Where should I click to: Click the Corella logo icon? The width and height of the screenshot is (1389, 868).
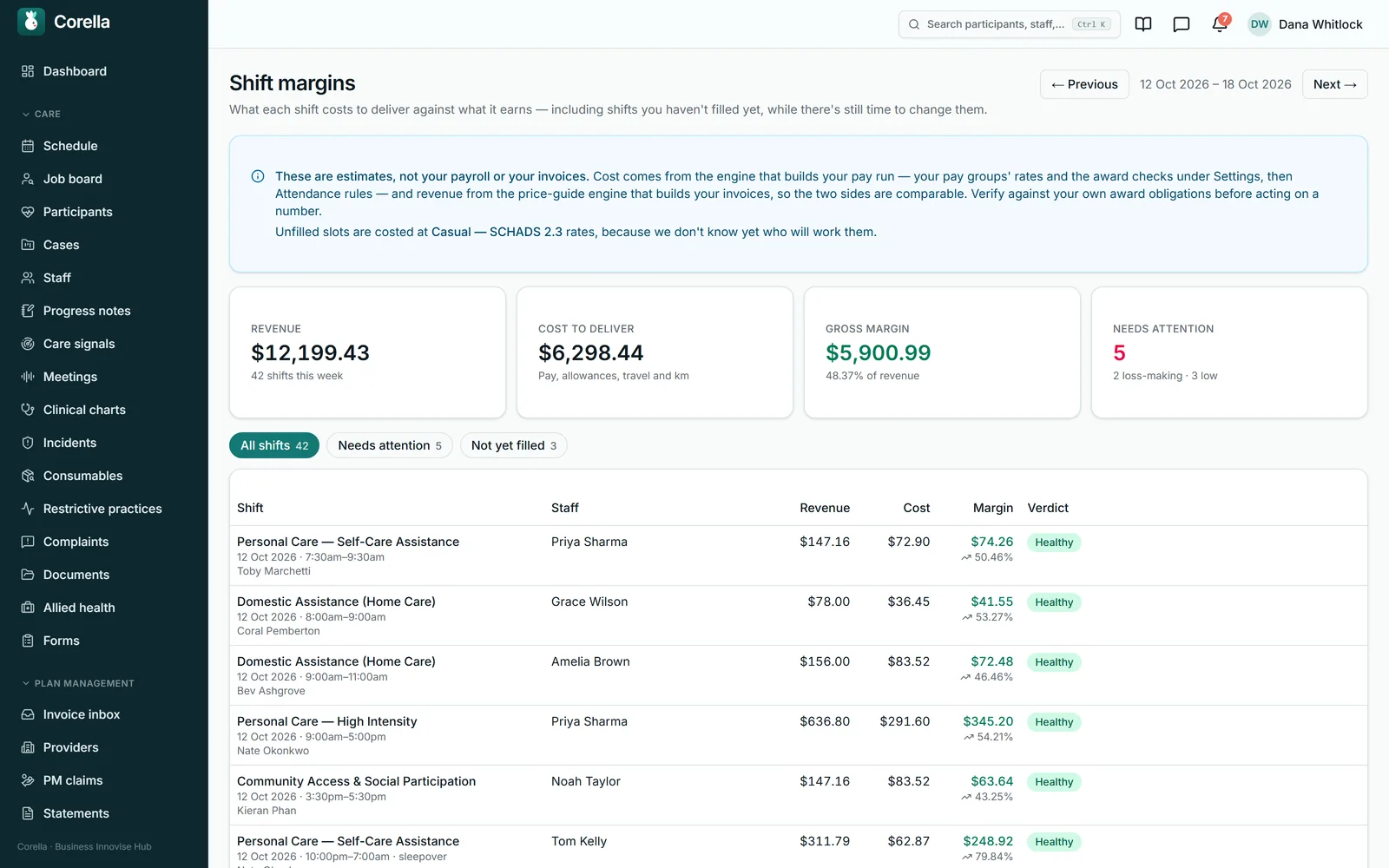point(31,22)
